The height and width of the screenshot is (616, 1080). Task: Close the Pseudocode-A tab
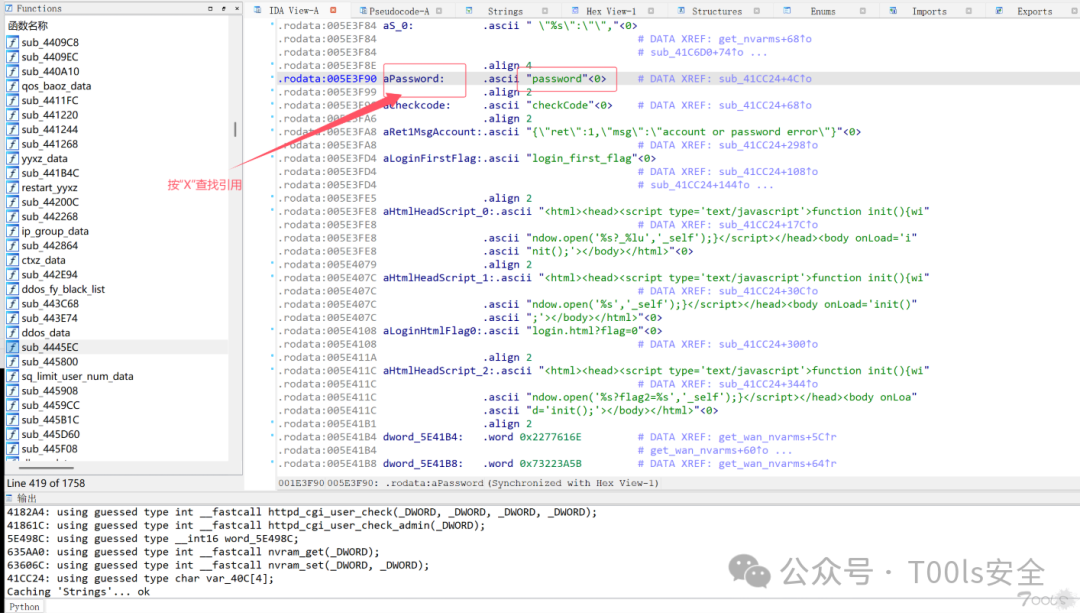(439, 11)
